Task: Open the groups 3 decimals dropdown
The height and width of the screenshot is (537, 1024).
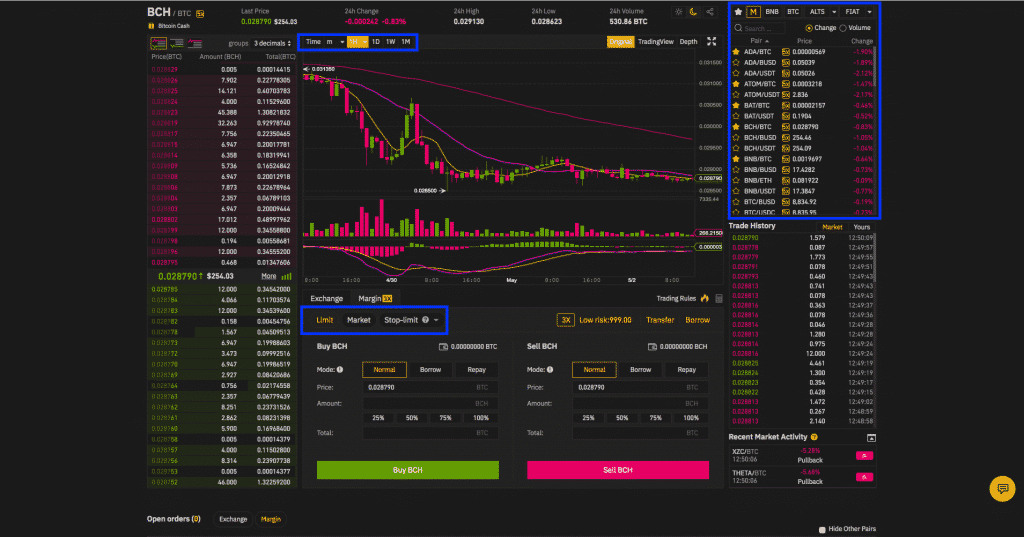Action: [x=272, y=43]
